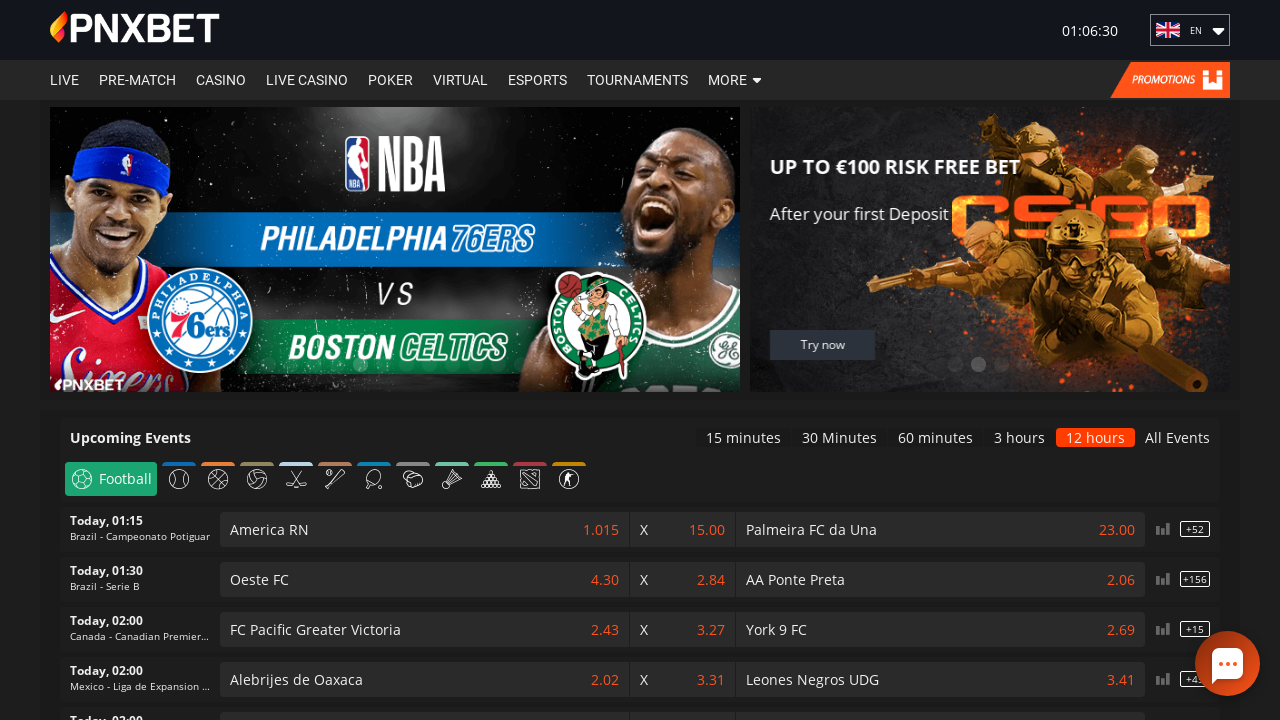Go to third slide of CS:GO banner carousel
The image size is (1280, 720).
1001,364
